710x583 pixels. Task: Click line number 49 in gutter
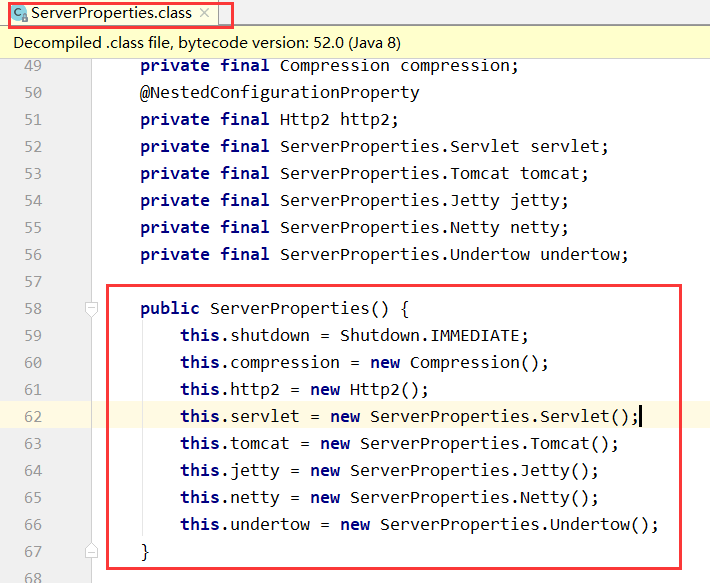(33, 66)
